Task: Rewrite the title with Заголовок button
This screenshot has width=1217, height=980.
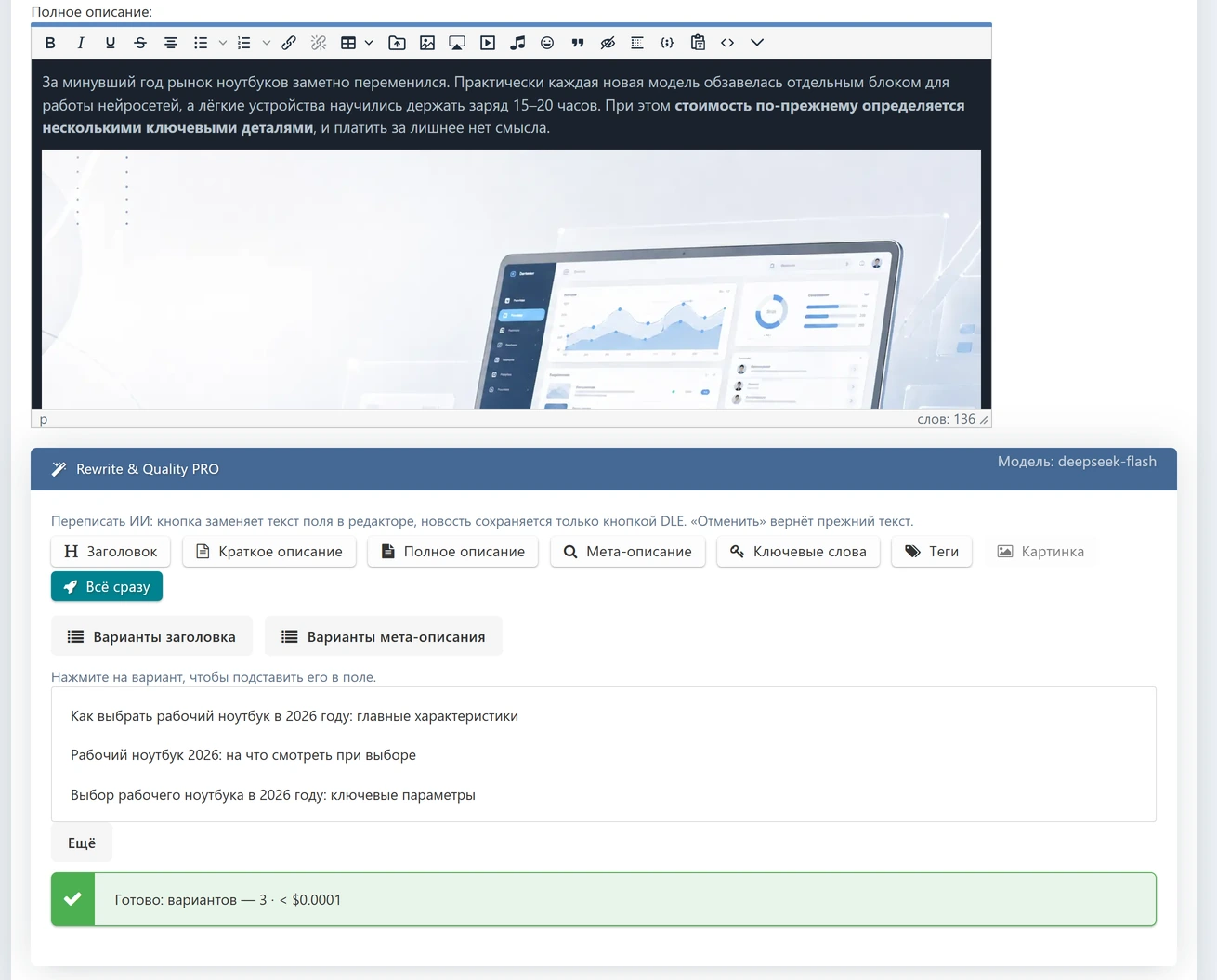Action: coord(111,552)
